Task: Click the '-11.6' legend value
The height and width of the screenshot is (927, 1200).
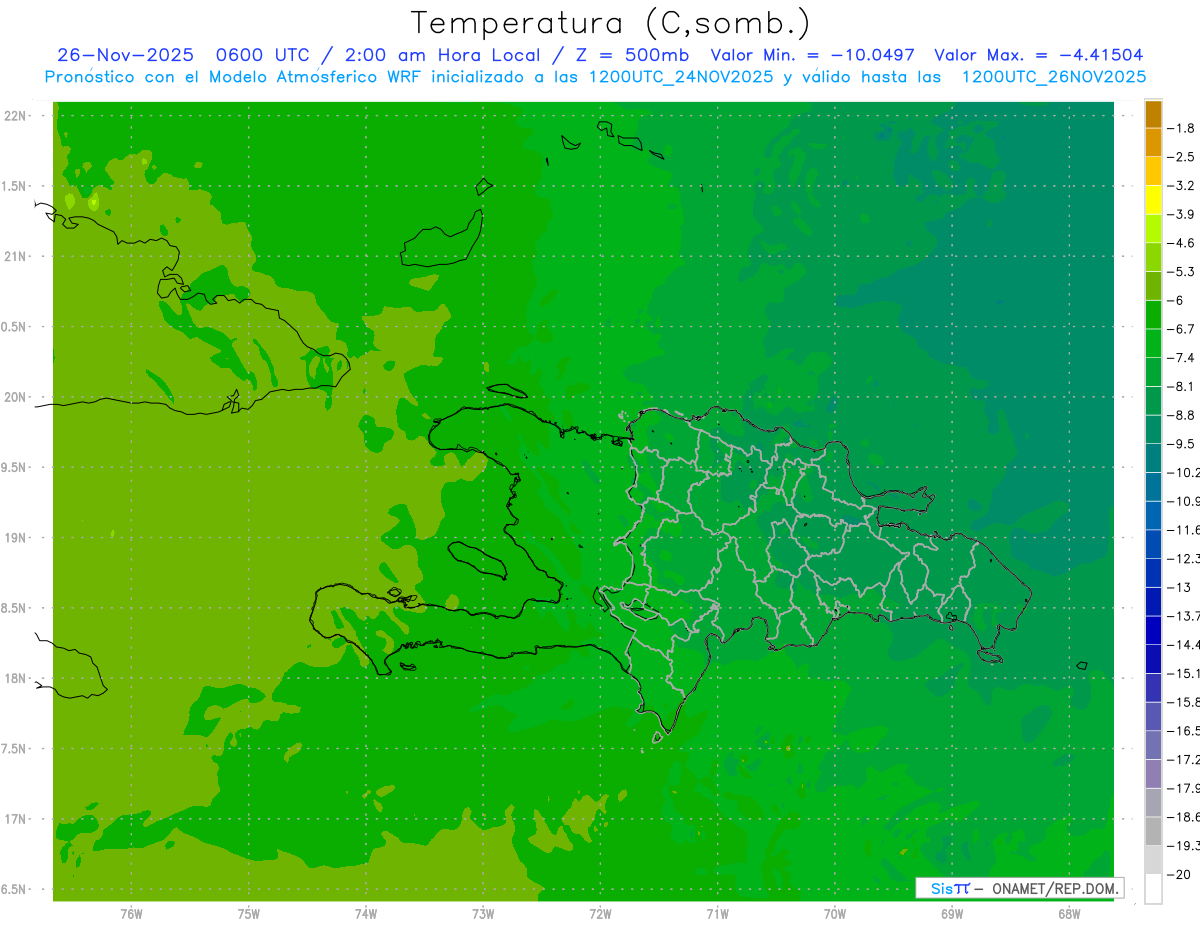Action: tap(1183, 530)
